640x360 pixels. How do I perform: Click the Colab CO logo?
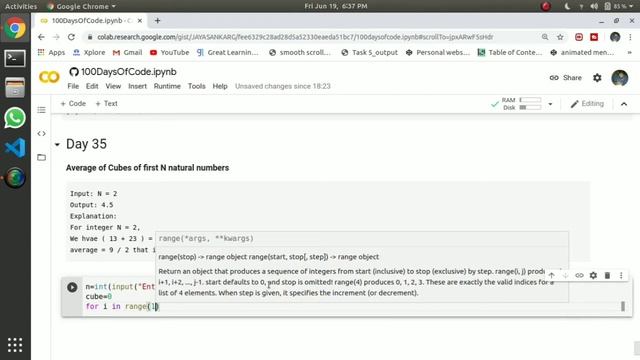coord(49,77)
